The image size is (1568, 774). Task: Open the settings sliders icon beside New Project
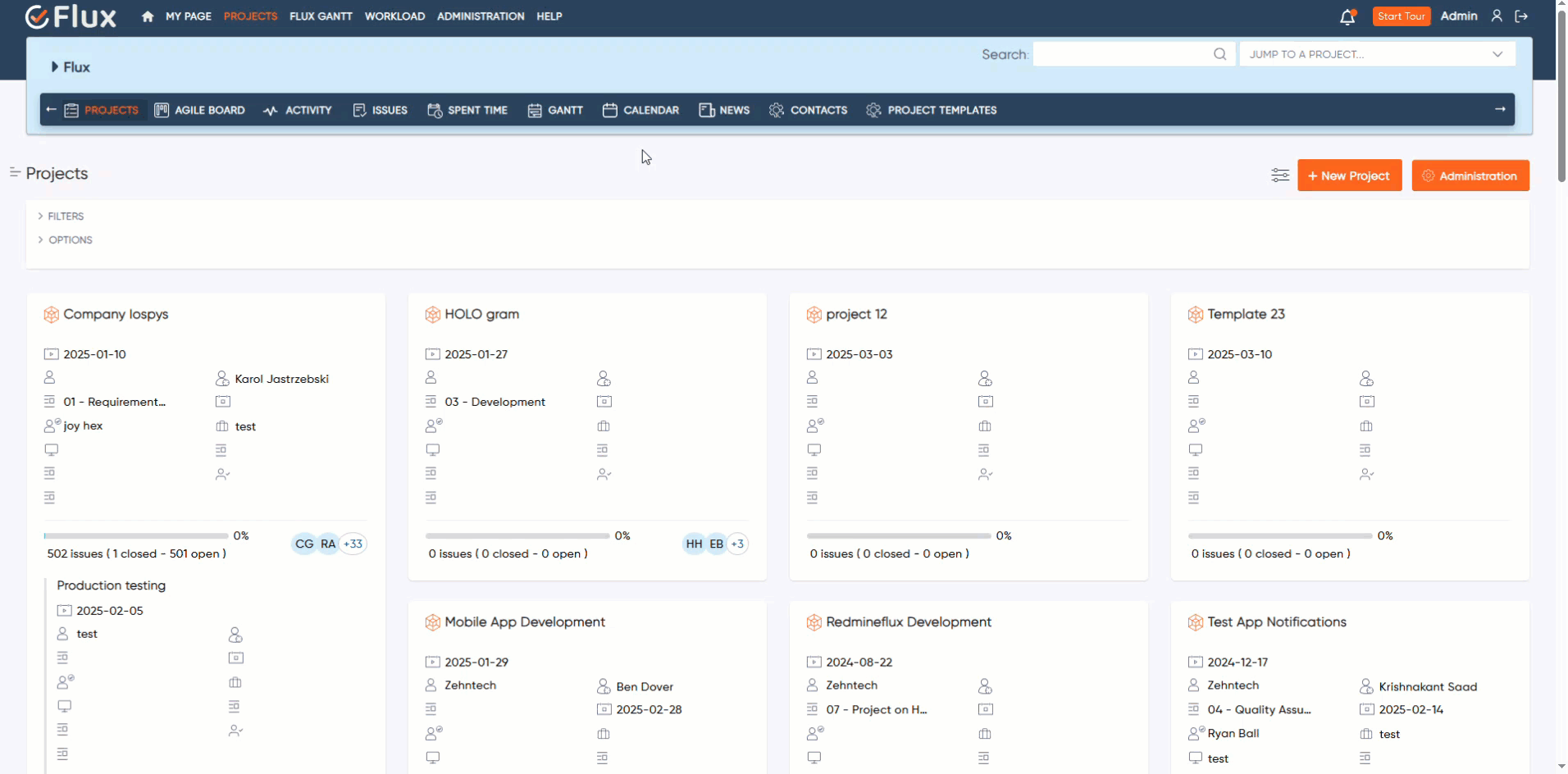[1280, 175]
